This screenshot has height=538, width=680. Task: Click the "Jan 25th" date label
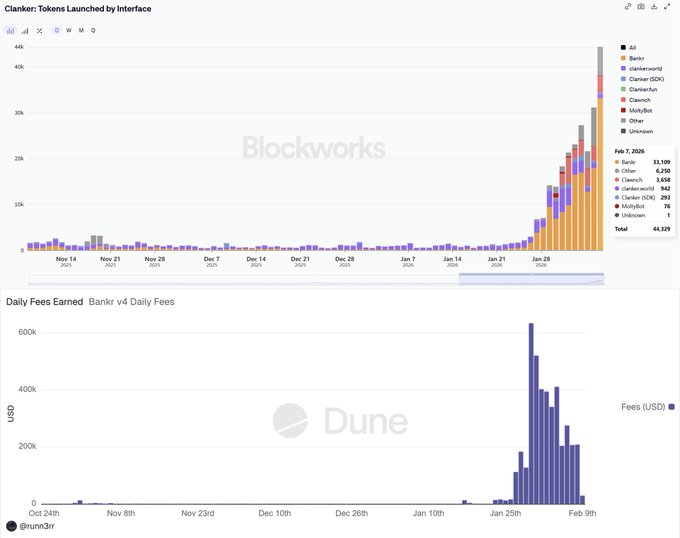tap(505, 513)
